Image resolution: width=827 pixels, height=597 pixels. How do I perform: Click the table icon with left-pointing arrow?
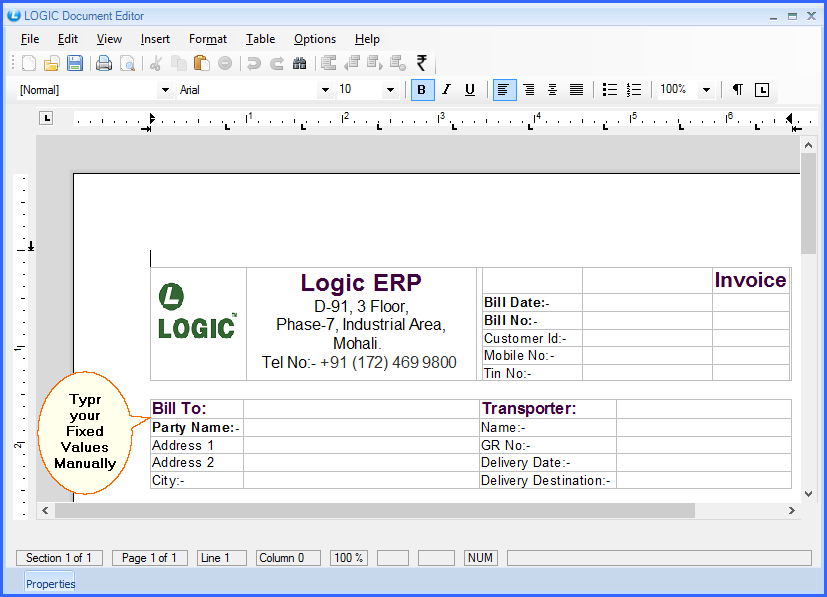352,63
